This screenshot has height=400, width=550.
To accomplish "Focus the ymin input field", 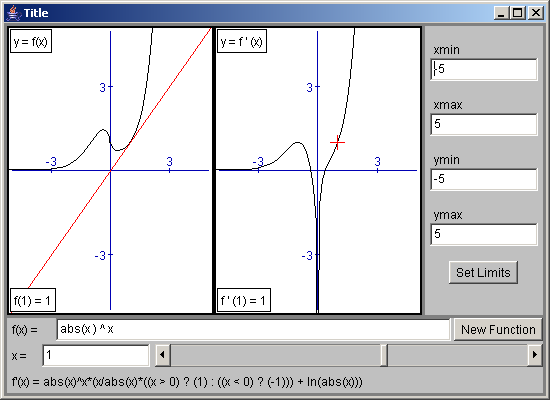I will click(484, 179).
